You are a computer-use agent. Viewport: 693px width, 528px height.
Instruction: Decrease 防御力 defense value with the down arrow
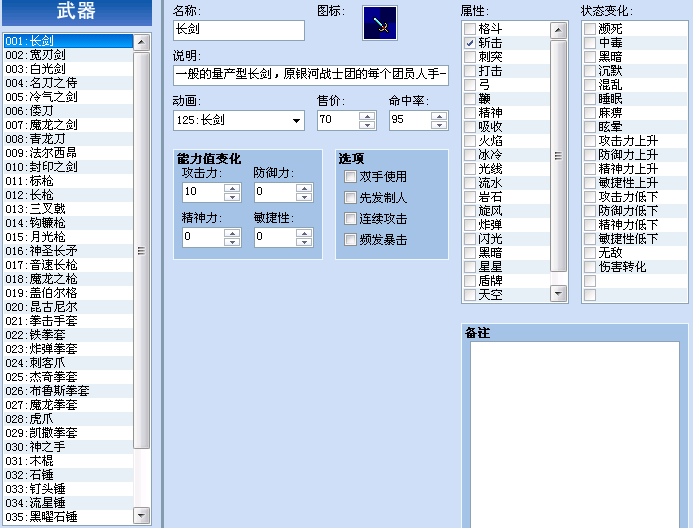(304, 197)
